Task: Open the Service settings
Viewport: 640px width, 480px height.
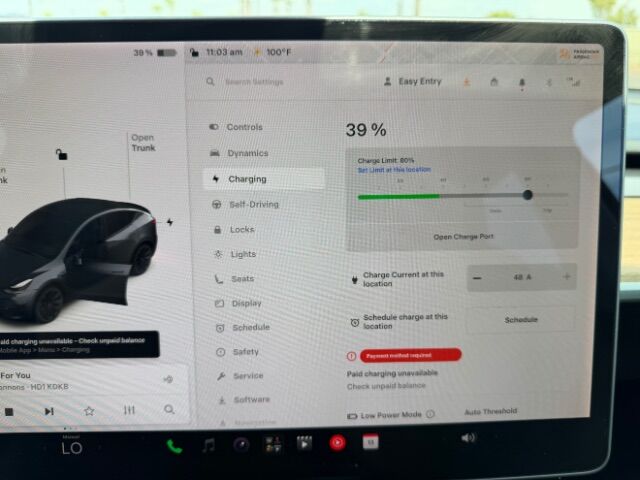Action: (x=240, y=376)
